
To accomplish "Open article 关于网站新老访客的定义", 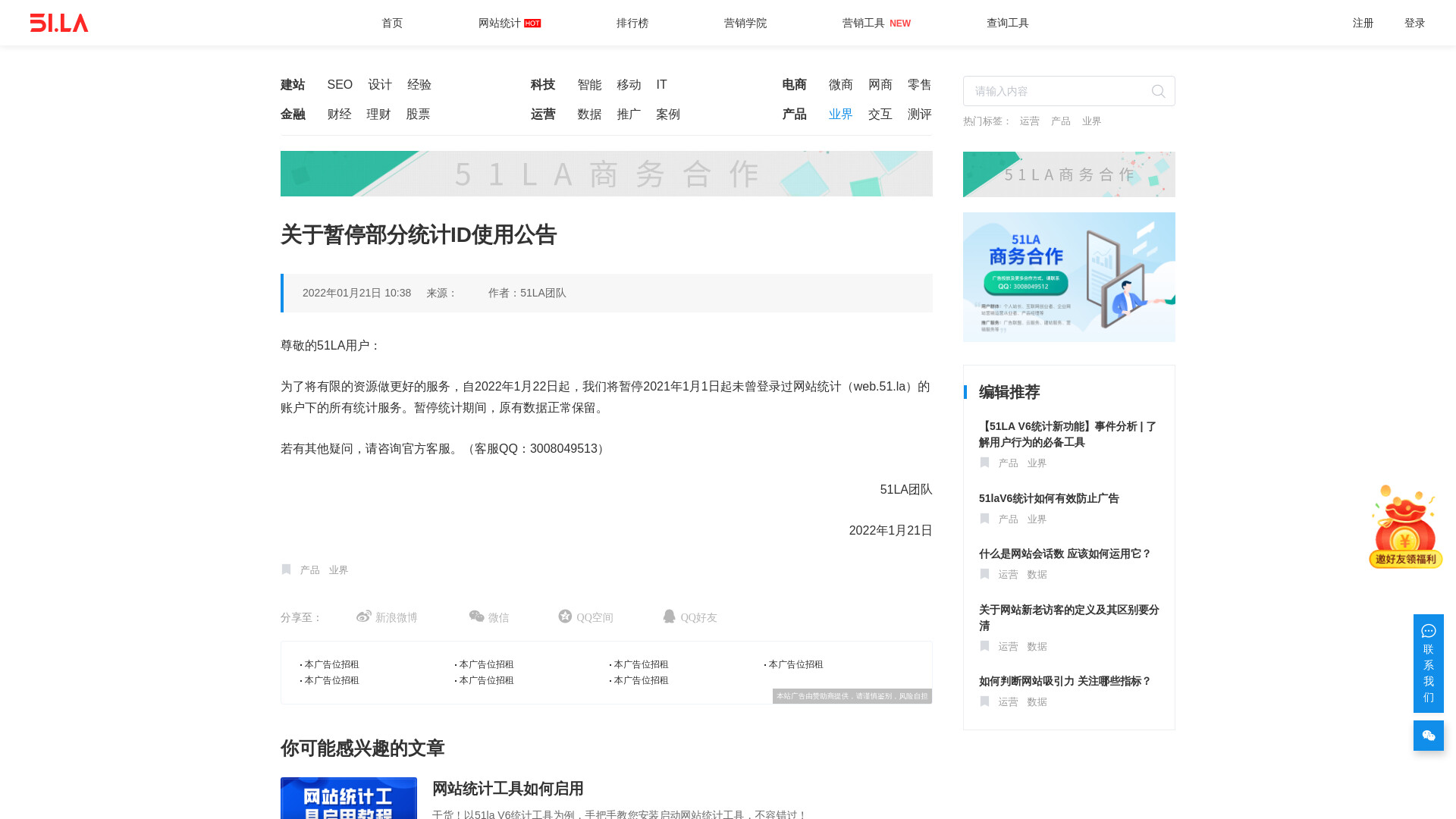I will click(x=1068, y=618).
